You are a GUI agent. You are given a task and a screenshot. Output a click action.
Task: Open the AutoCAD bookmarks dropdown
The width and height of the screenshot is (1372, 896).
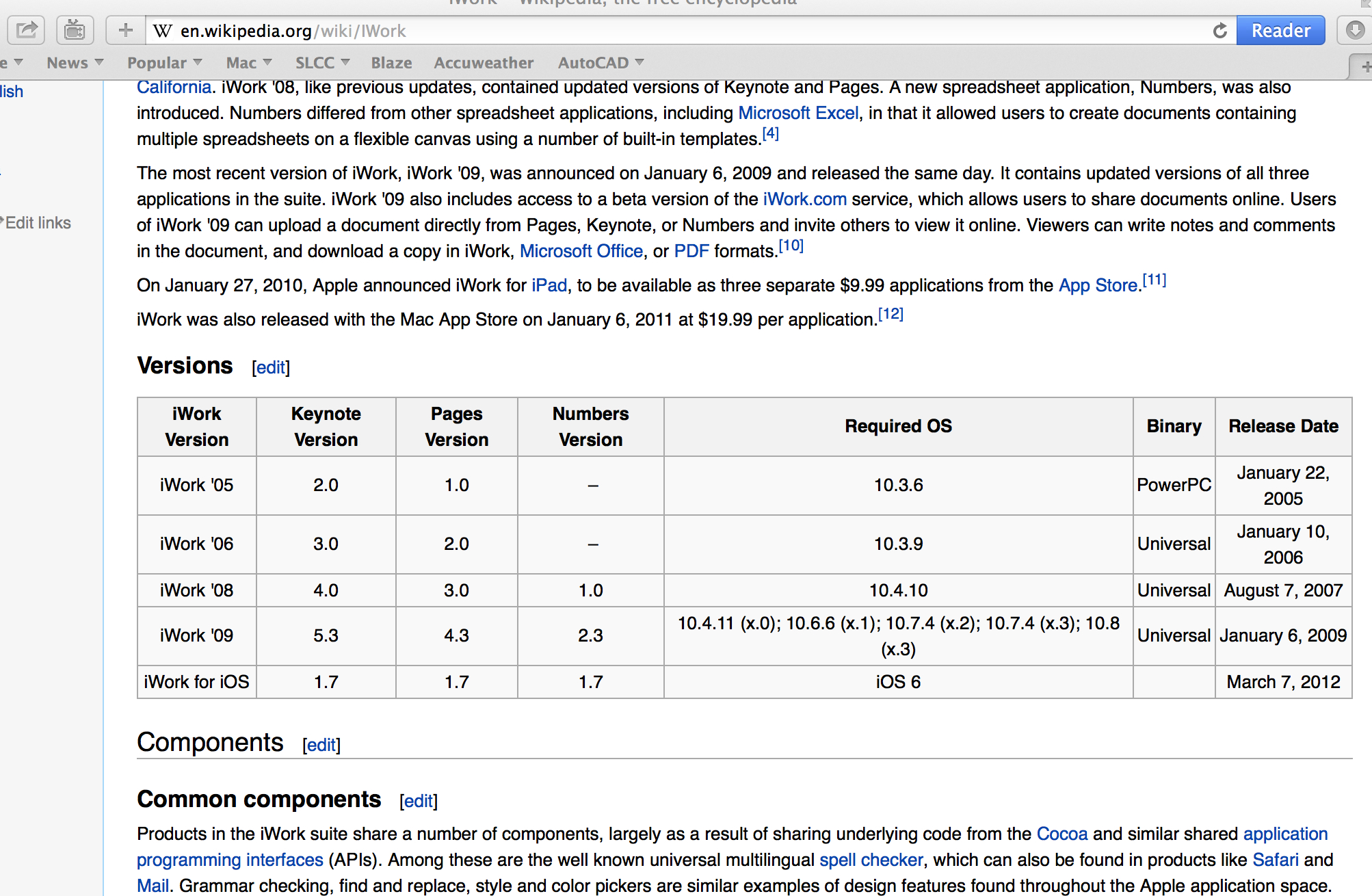pyautogui.click(x=601, y=63)
